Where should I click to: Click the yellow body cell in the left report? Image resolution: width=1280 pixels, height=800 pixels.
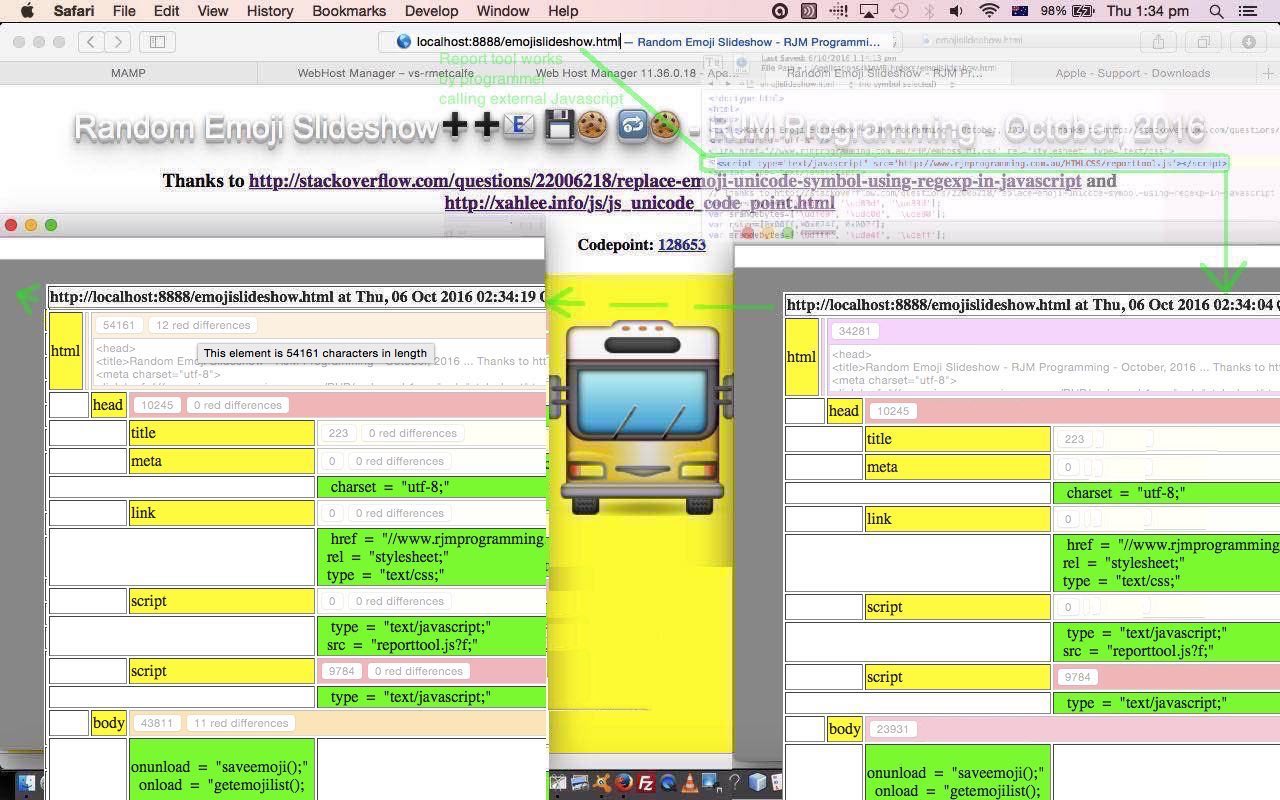108,723
